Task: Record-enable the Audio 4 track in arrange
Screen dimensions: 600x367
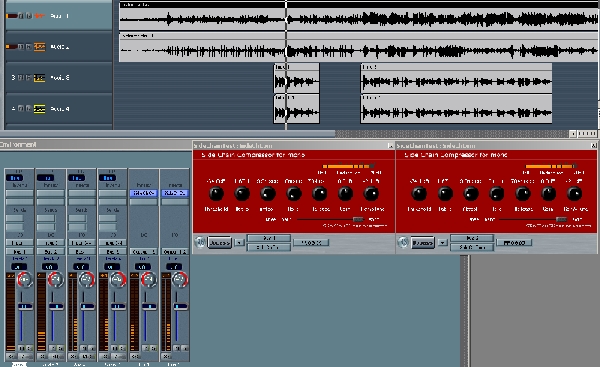Action: click(28, 109)
